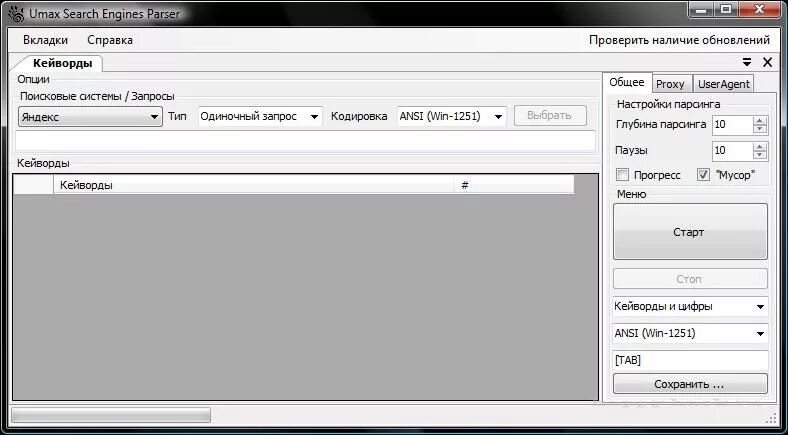Viewport: 788px width, 435px height.
Task: Switch to the UserAgent tab
Action: 723,84
